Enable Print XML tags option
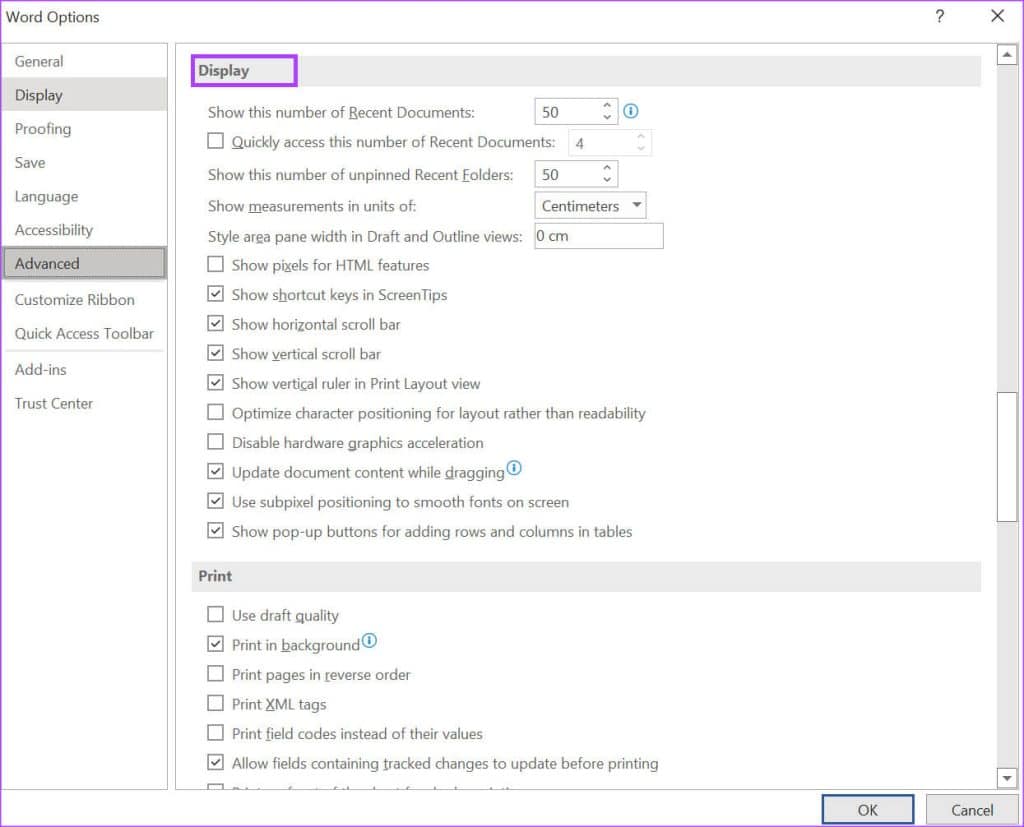This screenshot has height=827, width=1024. 215,703
